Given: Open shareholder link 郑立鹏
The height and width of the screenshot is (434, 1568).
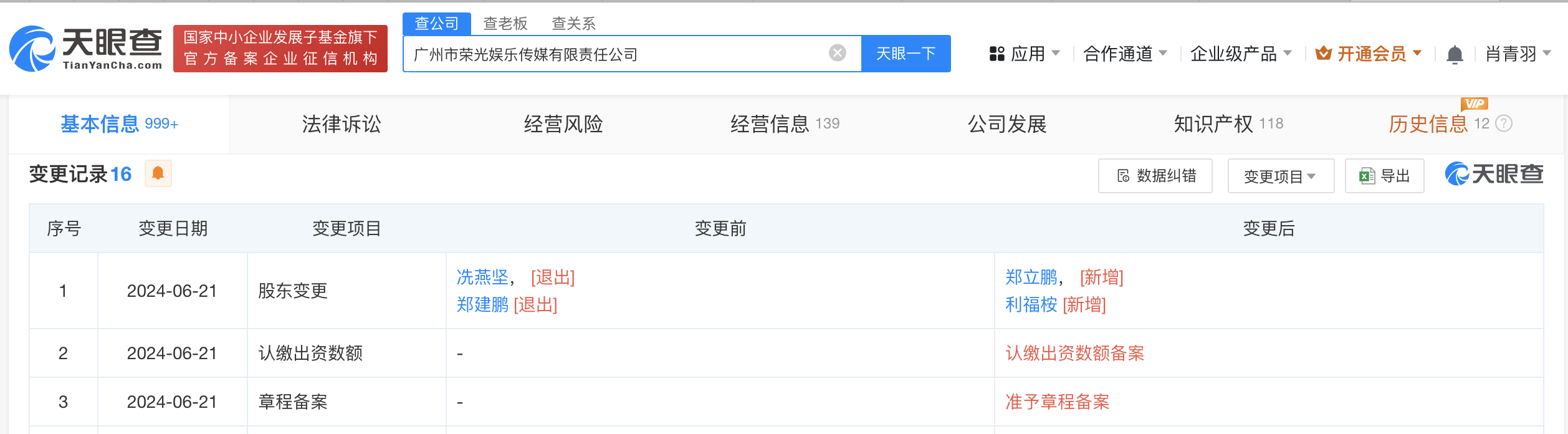Looking at the screenshot, I should (1031, 277).
